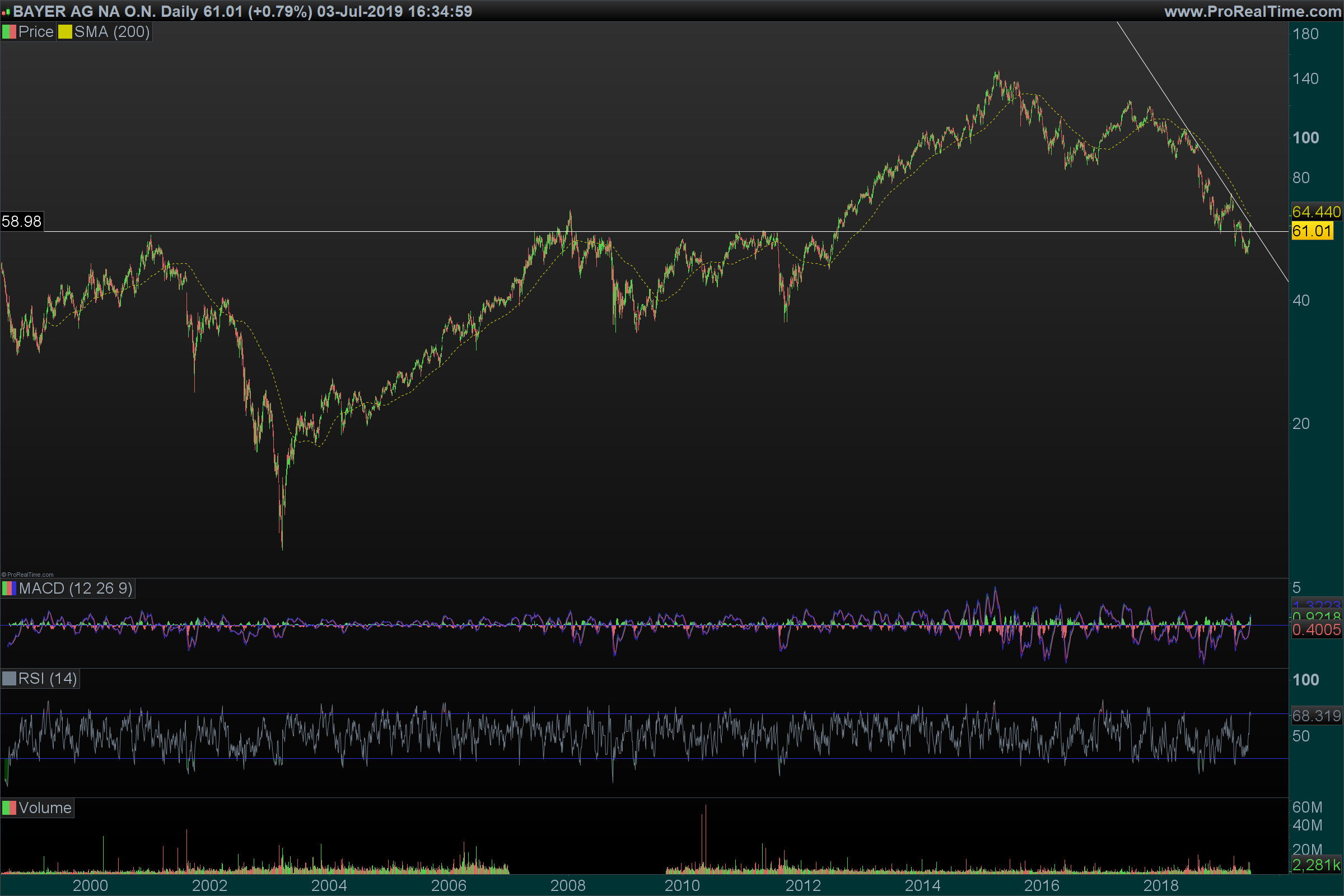This screenshot has height=896, width=1344.
Task: Click the Volume panel legend icon
Action: click(9, 808)
